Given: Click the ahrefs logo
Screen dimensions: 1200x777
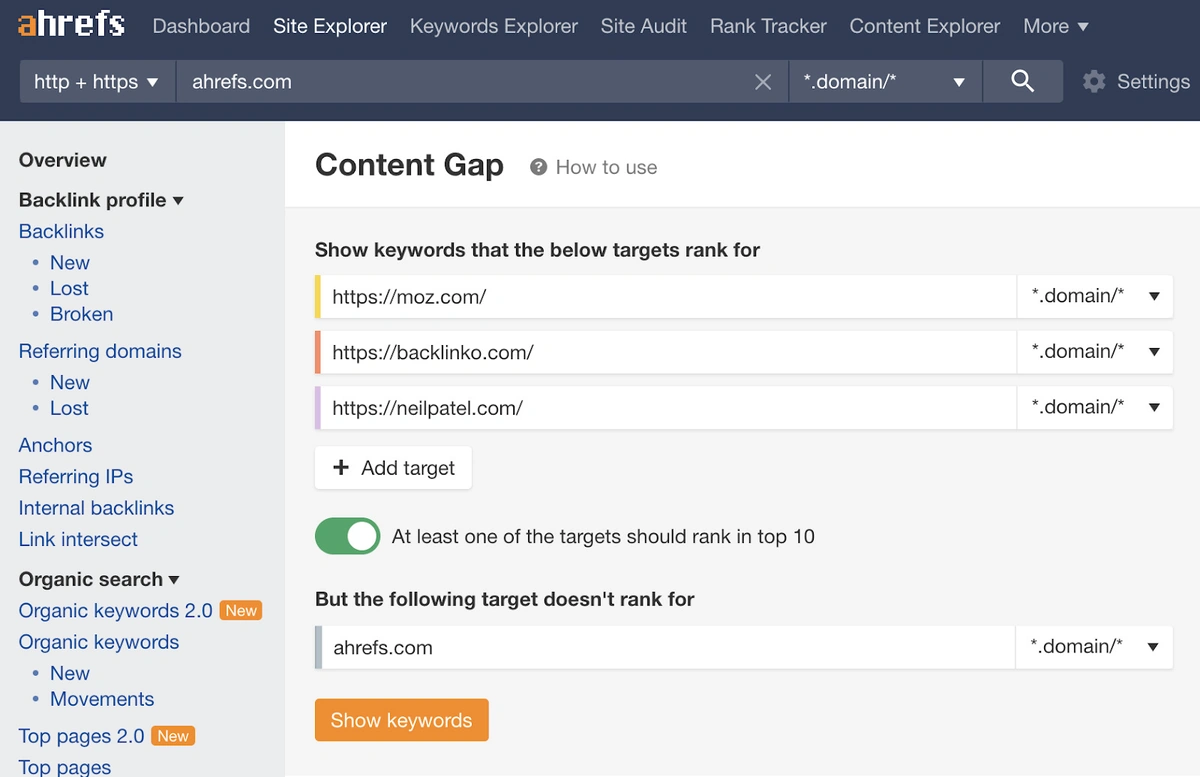Looking at the screenshot, I should click(68, 25).
